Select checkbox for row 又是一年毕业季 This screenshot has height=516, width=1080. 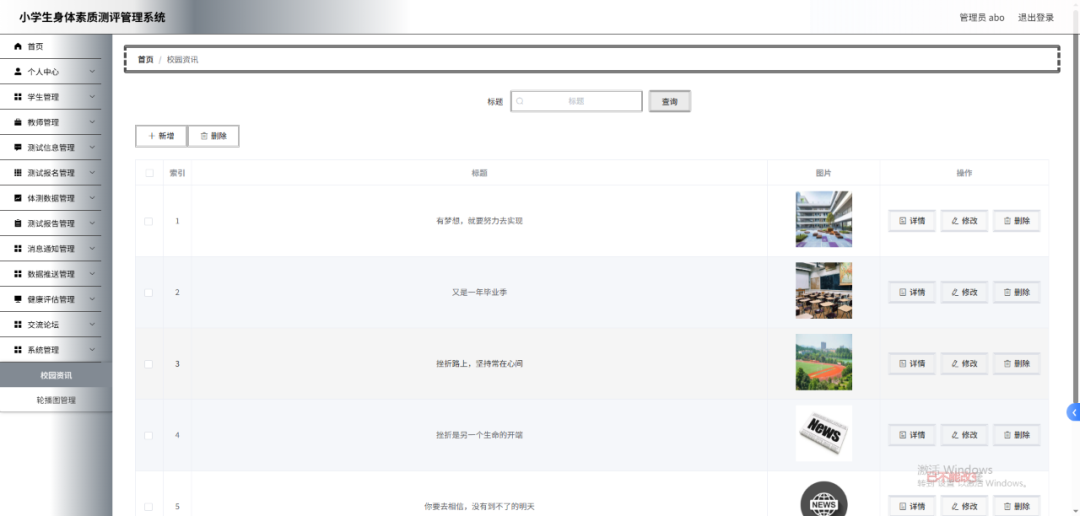point(149,293)
